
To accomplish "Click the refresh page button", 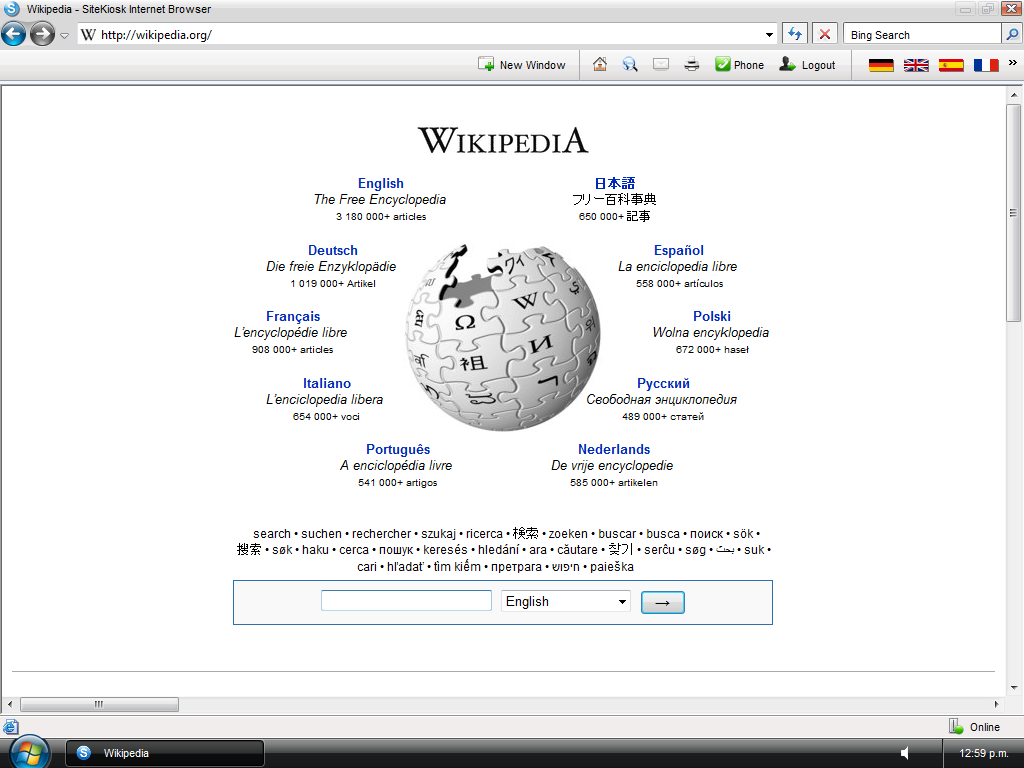I will [x=795, y=34].
